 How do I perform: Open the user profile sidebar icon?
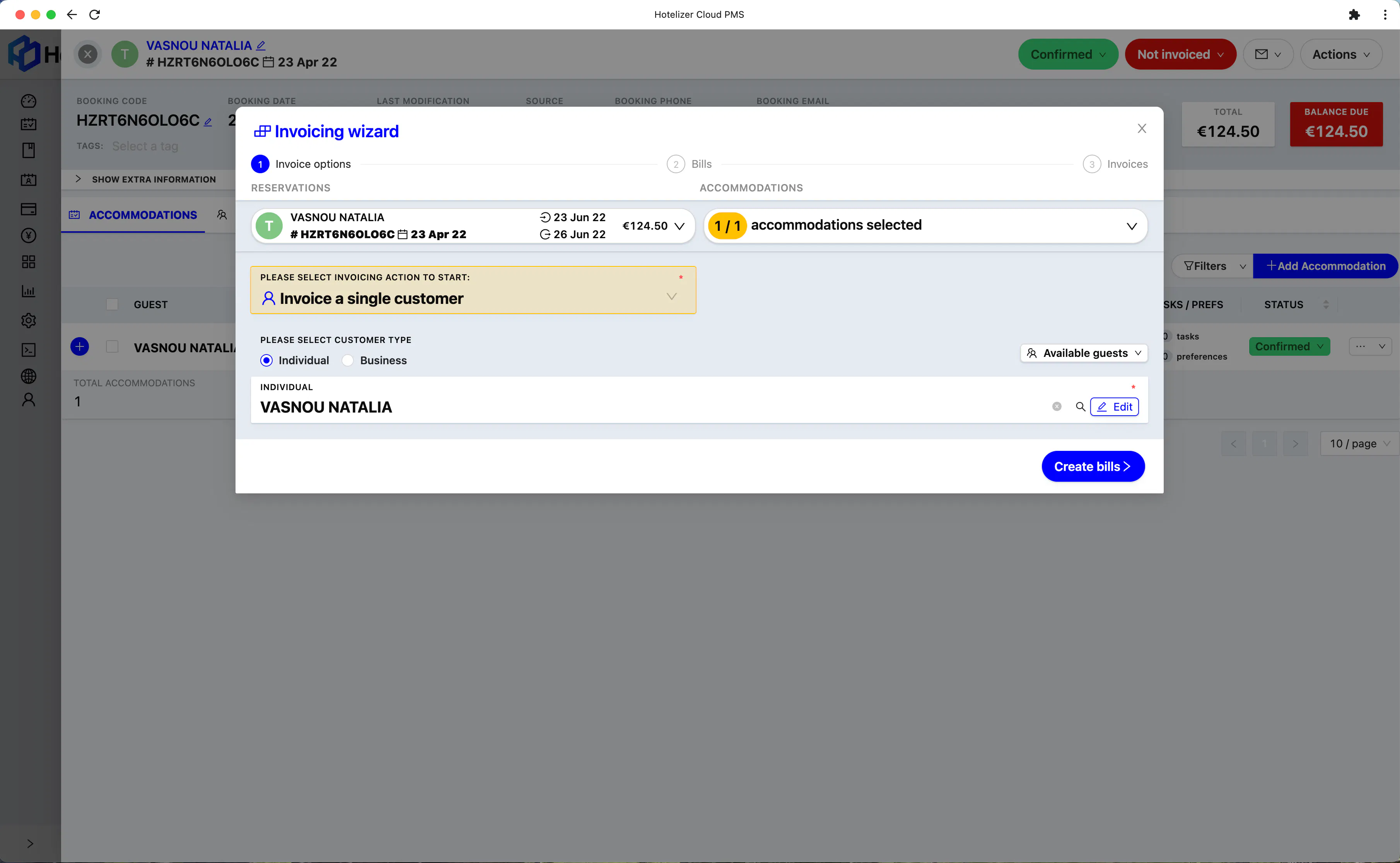(x=29, y=399)
